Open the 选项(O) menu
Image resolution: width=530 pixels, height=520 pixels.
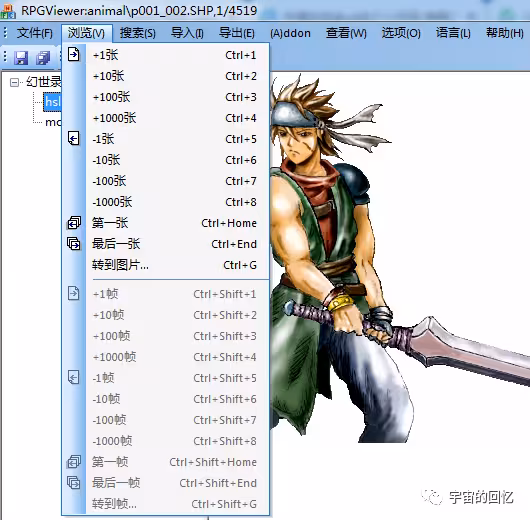(401, 33)
